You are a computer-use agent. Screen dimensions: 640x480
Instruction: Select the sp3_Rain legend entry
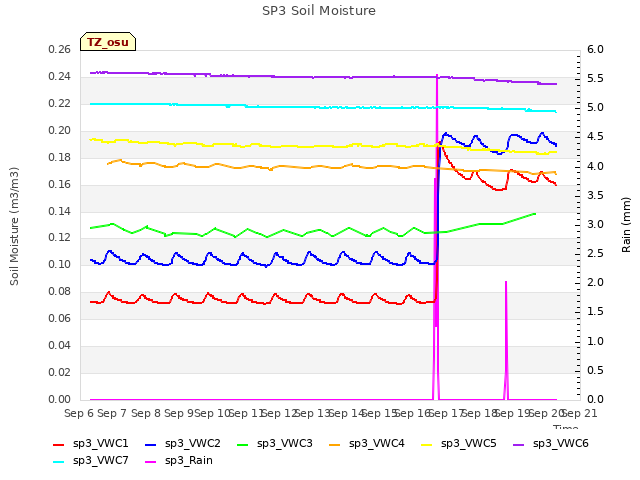179,461
